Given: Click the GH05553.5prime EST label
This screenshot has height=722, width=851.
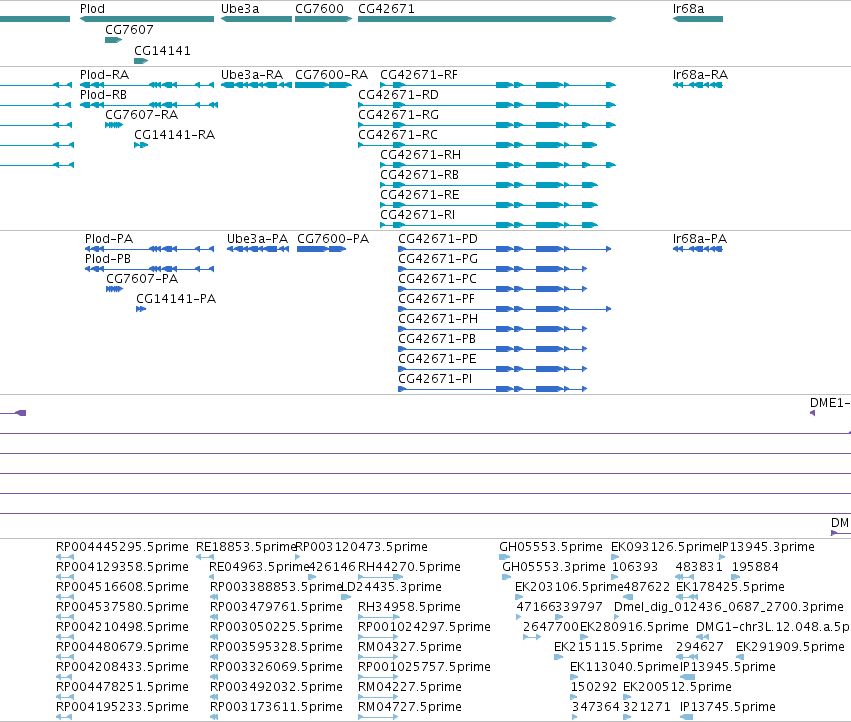Looking at the screenshot, I should point(551,547).
